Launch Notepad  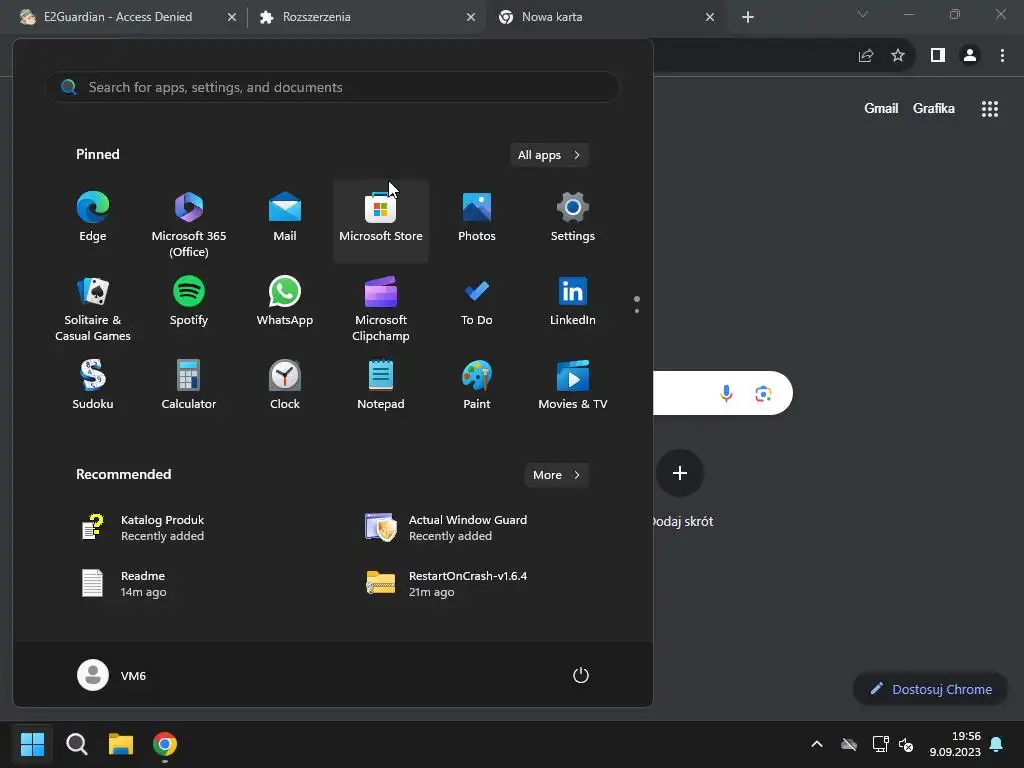pyautogui.click(x=381, y=387)
